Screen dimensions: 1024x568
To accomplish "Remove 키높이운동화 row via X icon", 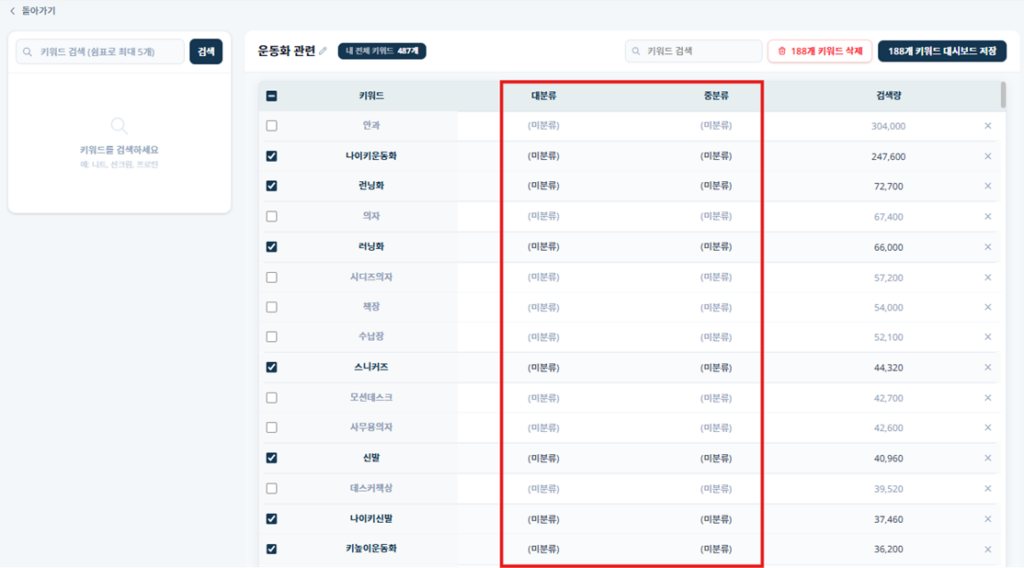I will tap(987, 549).
